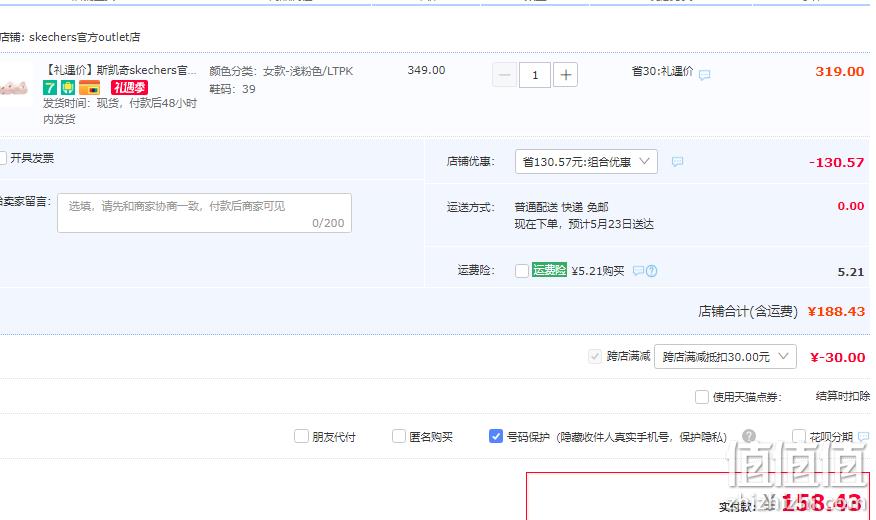Click the quantity input field showing 1
Screen dimensions: 876x520
[x=535, y=75]
